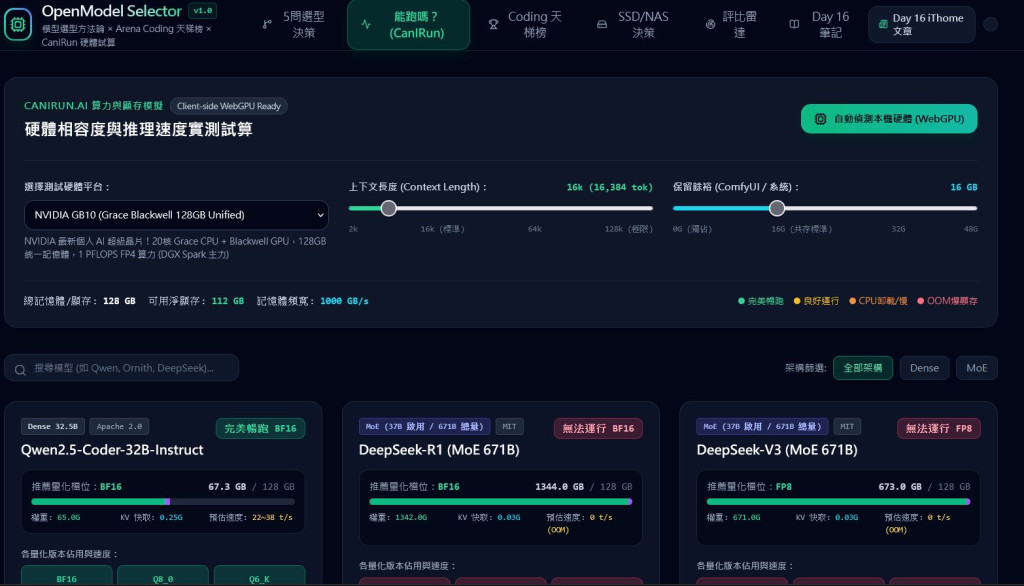1024x586 pixels.
Task: Click the Apache 2.0 license tag
Action: click(119, 427)
